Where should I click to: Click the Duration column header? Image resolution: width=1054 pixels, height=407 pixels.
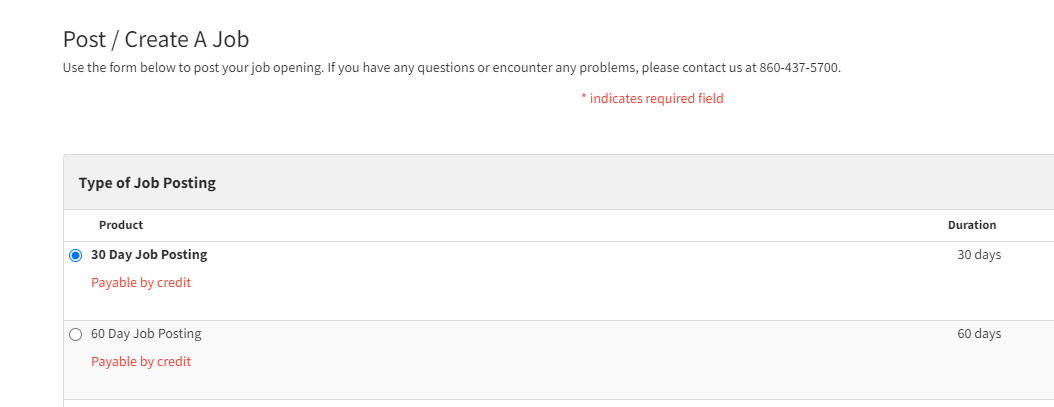coord(971,225)
